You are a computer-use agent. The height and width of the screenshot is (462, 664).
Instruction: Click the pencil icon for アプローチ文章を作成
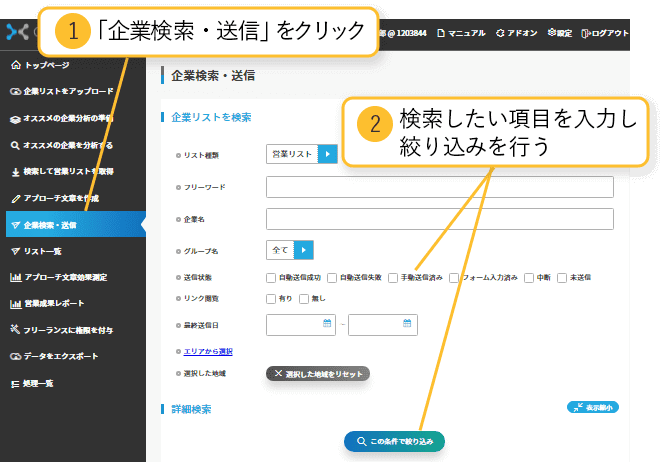[x=16, y=199]
